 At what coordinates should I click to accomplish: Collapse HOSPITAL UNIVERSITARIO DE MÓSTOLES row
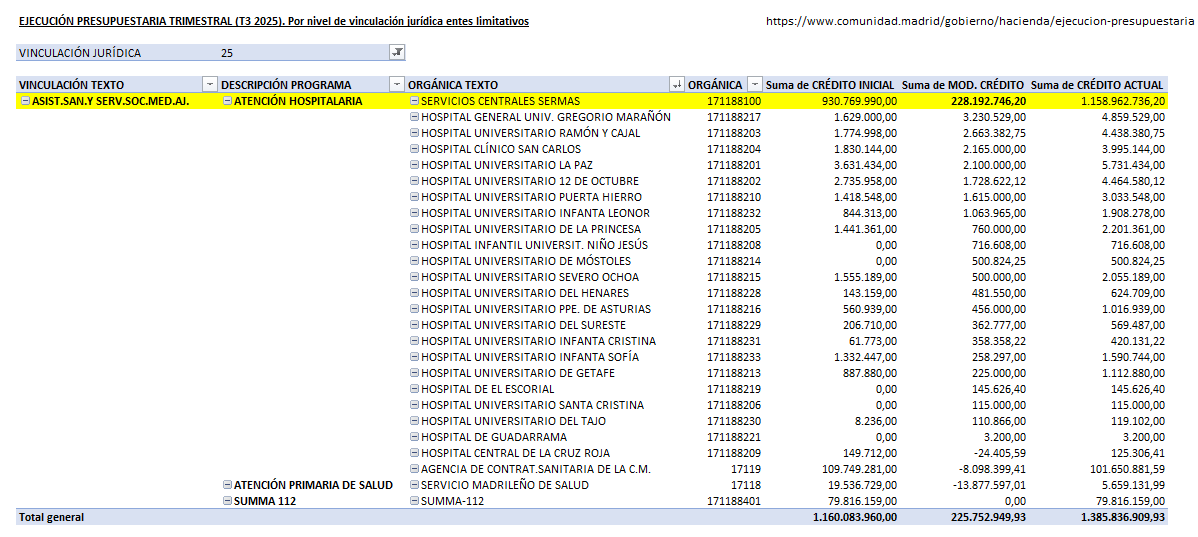click(414, 261)
